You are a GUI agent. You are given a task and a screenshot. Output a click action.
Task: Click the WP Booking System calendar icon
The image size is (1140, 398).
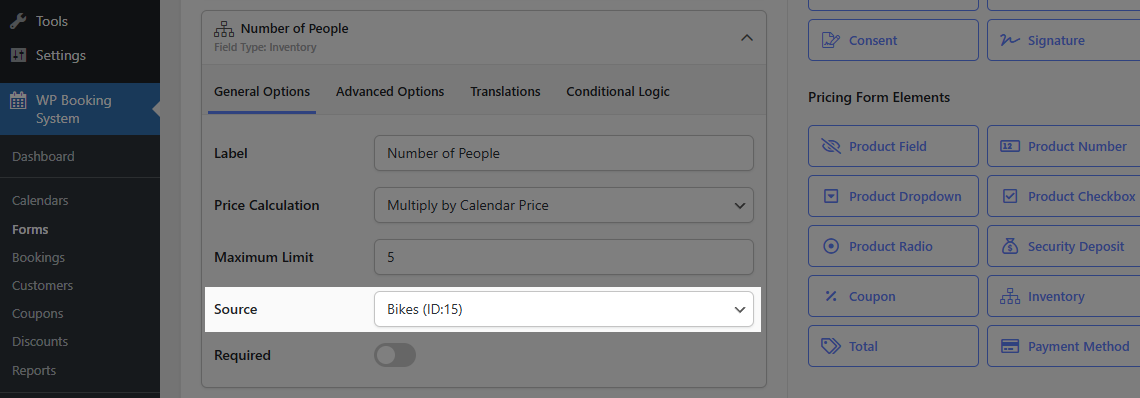click(18, 100)
